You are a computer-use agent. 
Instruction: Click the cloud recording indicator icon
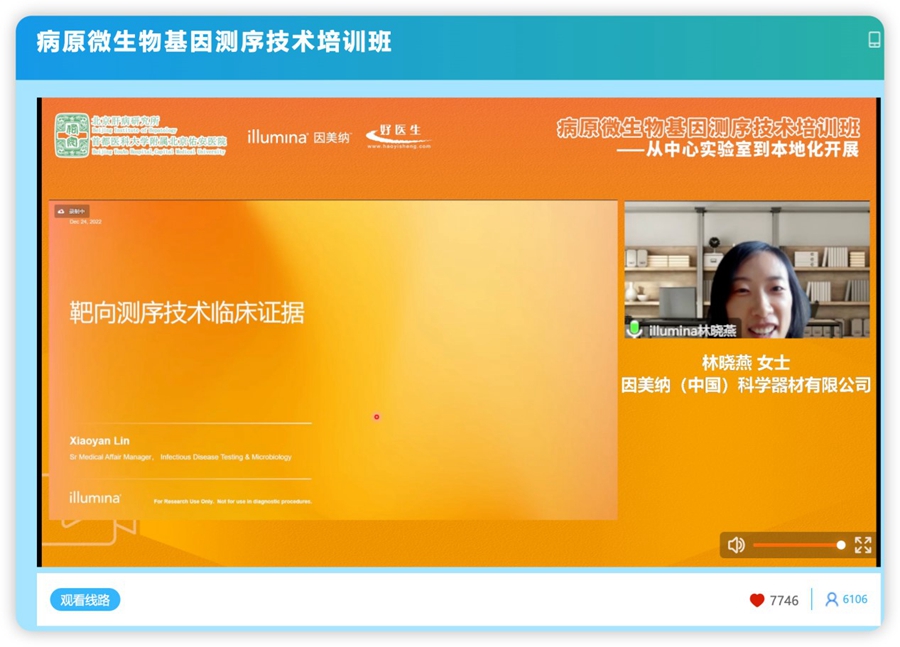coord(62,212)
